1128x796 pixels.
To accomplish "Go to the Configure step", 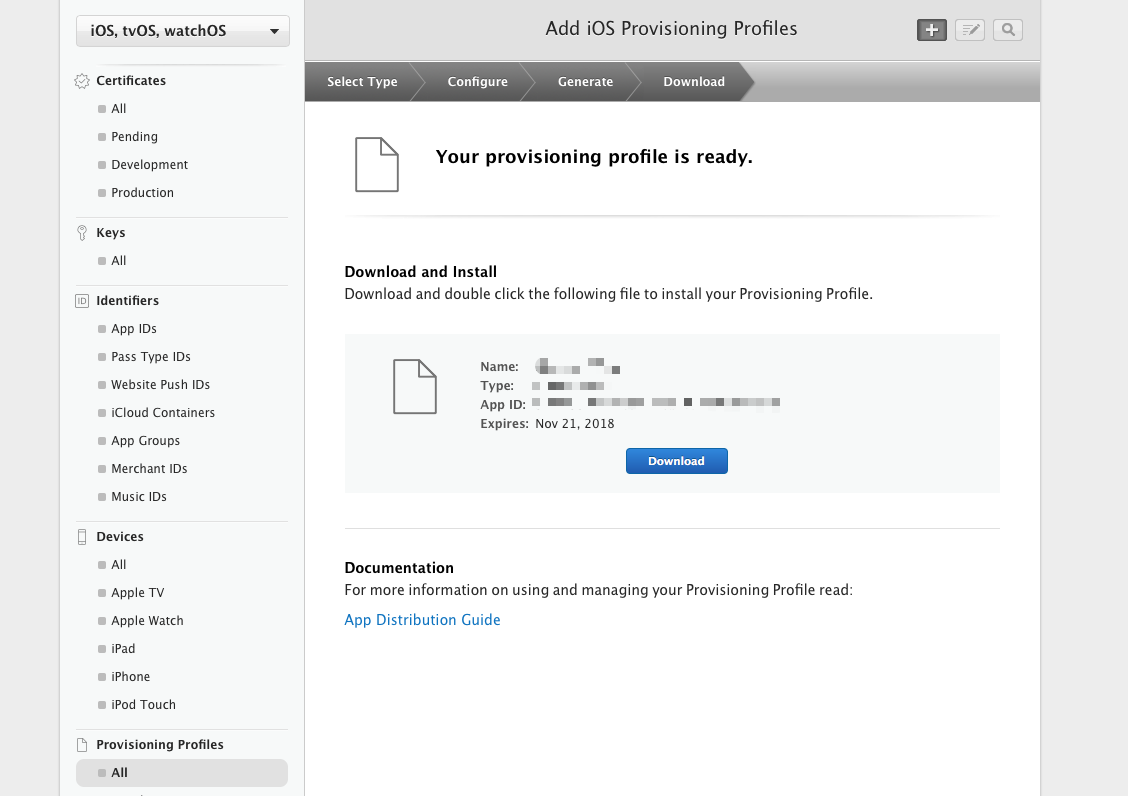I will [x=477, y=82].
